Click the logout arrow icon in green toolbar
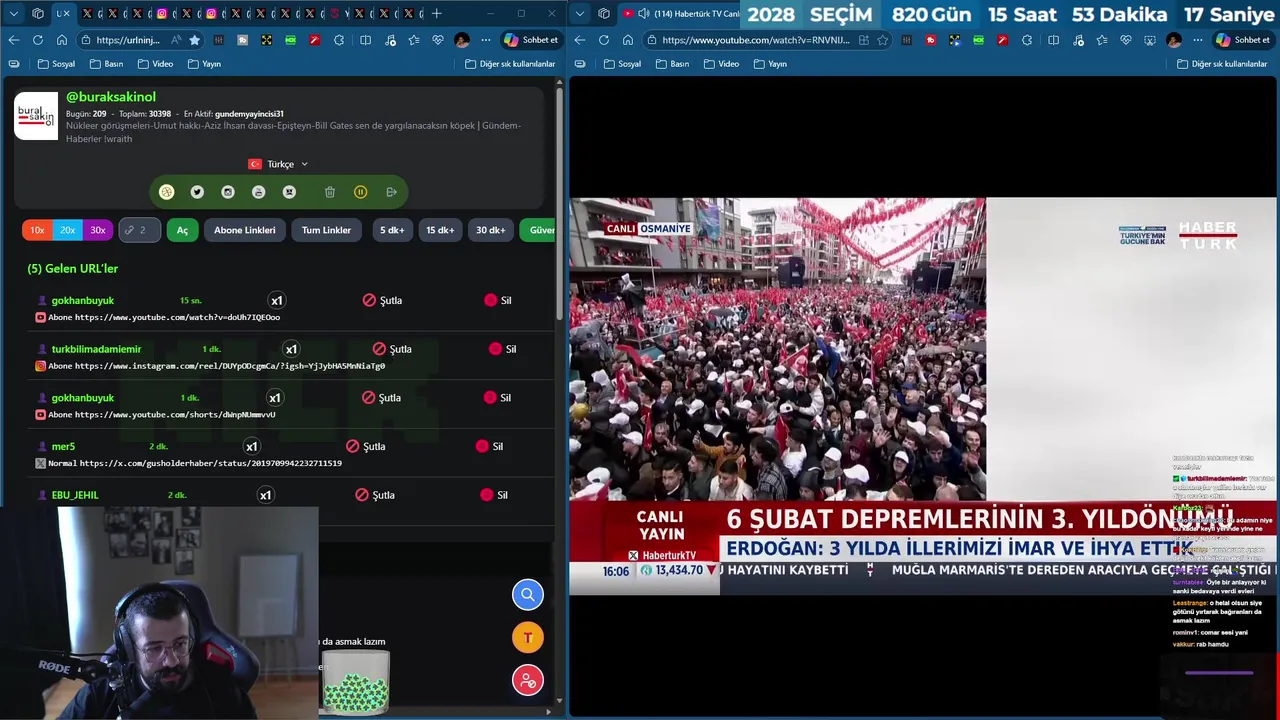 (x=391, y=192)
